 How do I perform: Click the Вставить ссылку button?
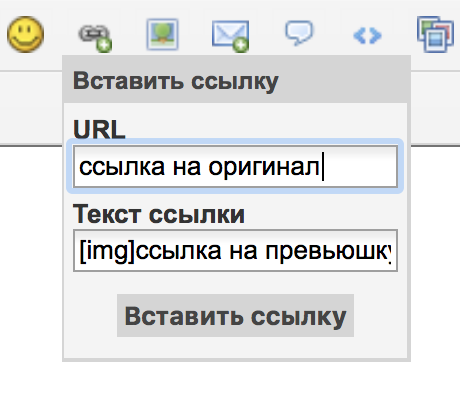235,315
